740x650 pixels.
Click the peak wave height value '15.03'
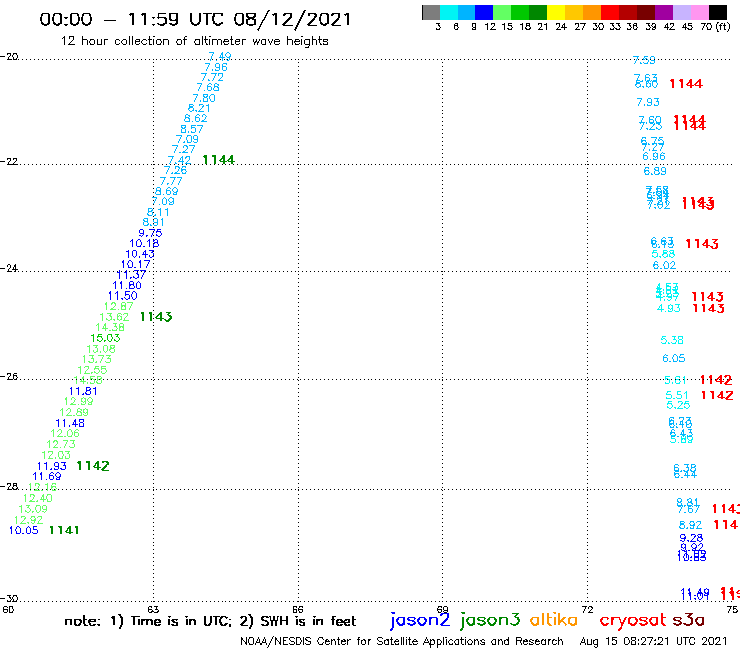pos(105,338)
